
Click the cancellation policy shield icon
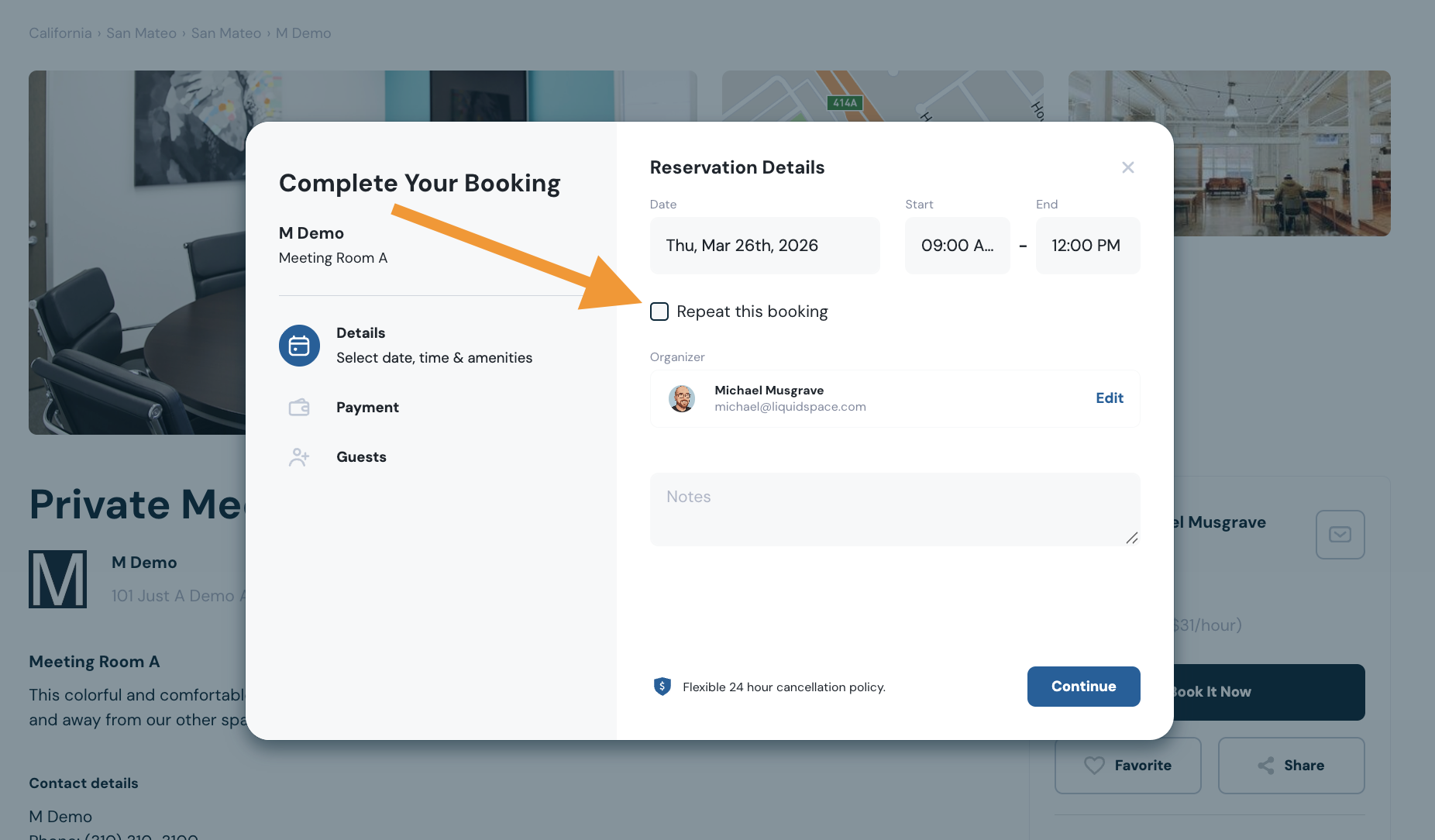tap(662, 687)
